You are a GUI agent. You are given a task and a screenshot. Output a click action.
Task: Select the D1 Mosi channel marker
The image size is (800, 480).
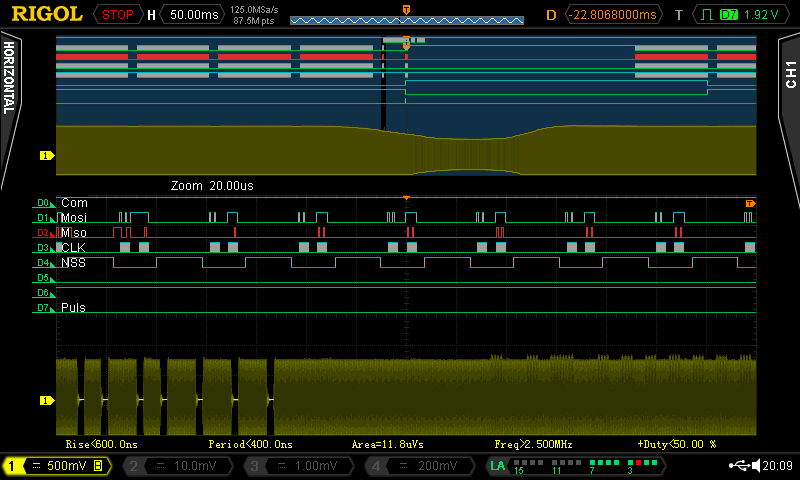pyautogui.click(x=44, y=217)
